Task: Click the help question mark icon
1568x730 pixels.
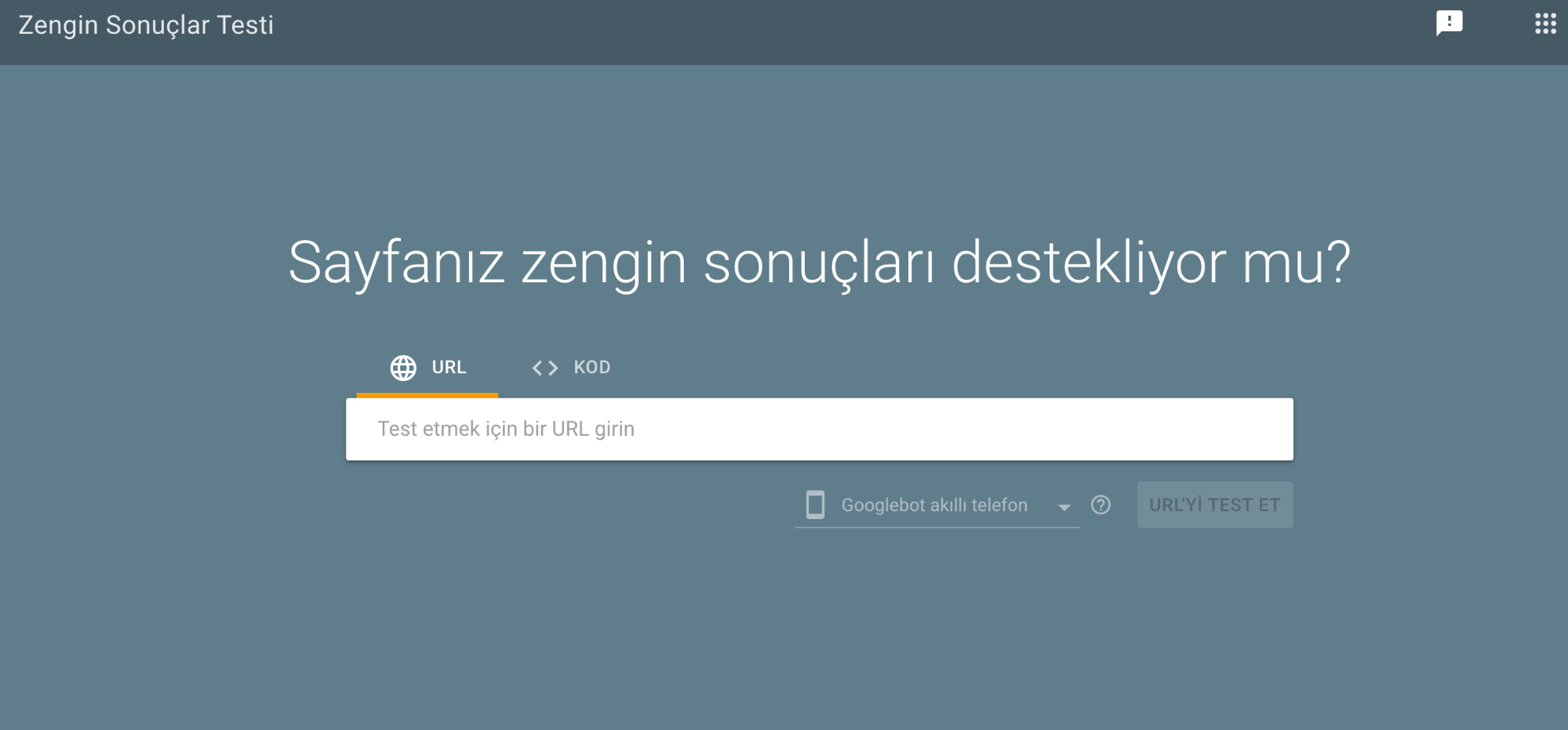Action: 1101,505
